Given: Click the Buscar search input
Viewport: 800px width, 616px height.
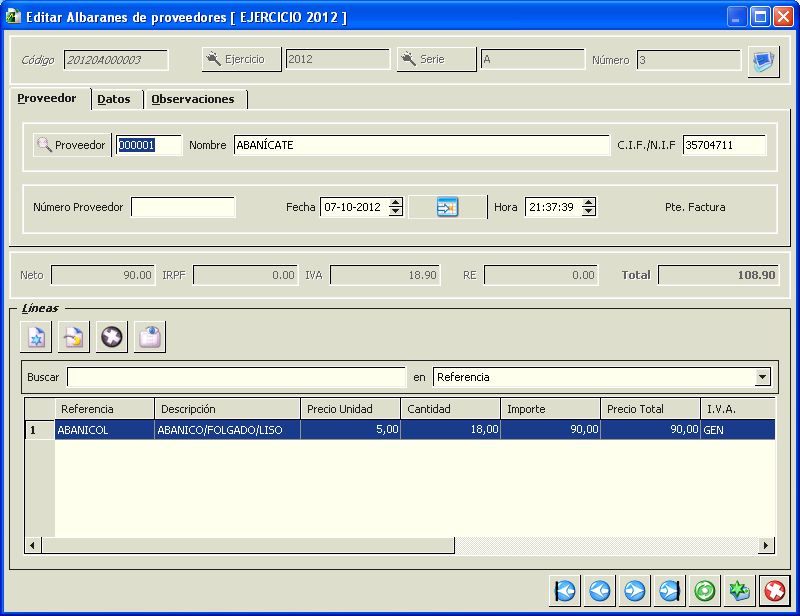Looking at the screenshot, I should tap(236, 377).
